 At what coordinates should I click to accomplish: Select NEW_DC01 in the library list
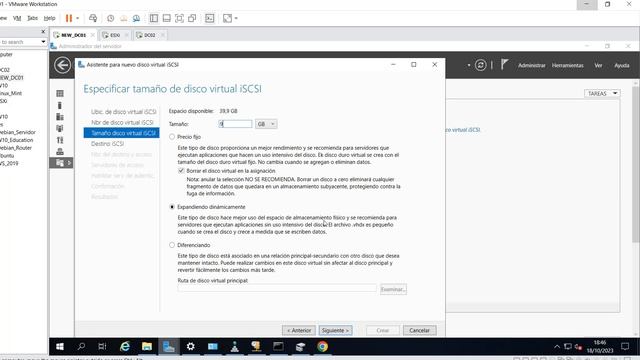click(x=12, y=78)
